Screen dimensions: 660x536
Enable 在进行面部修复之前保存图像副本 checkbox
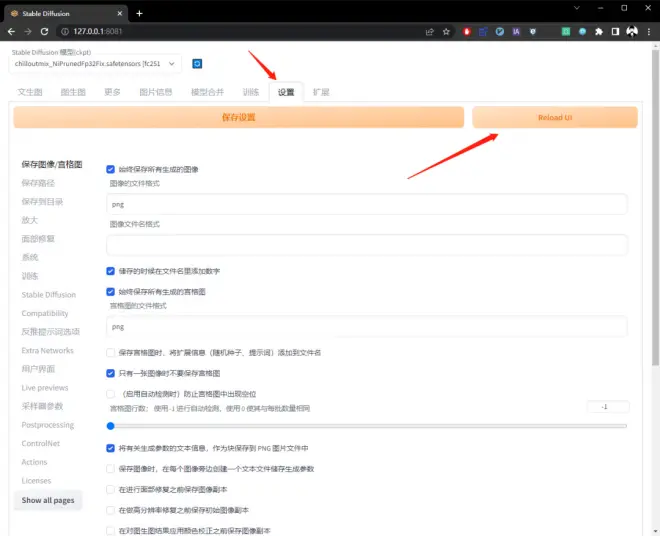[x=110, y=489]
